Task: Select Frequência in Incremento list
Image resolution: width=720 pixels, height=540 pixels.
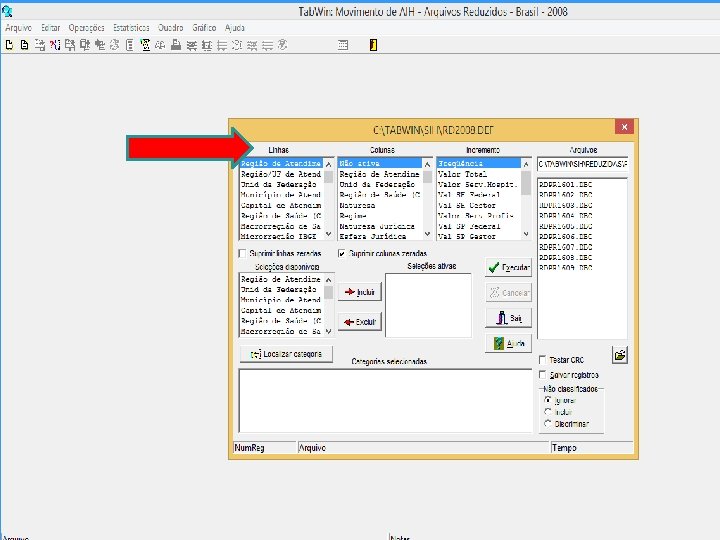Action: pyautogui.click(x=479, y=163)
